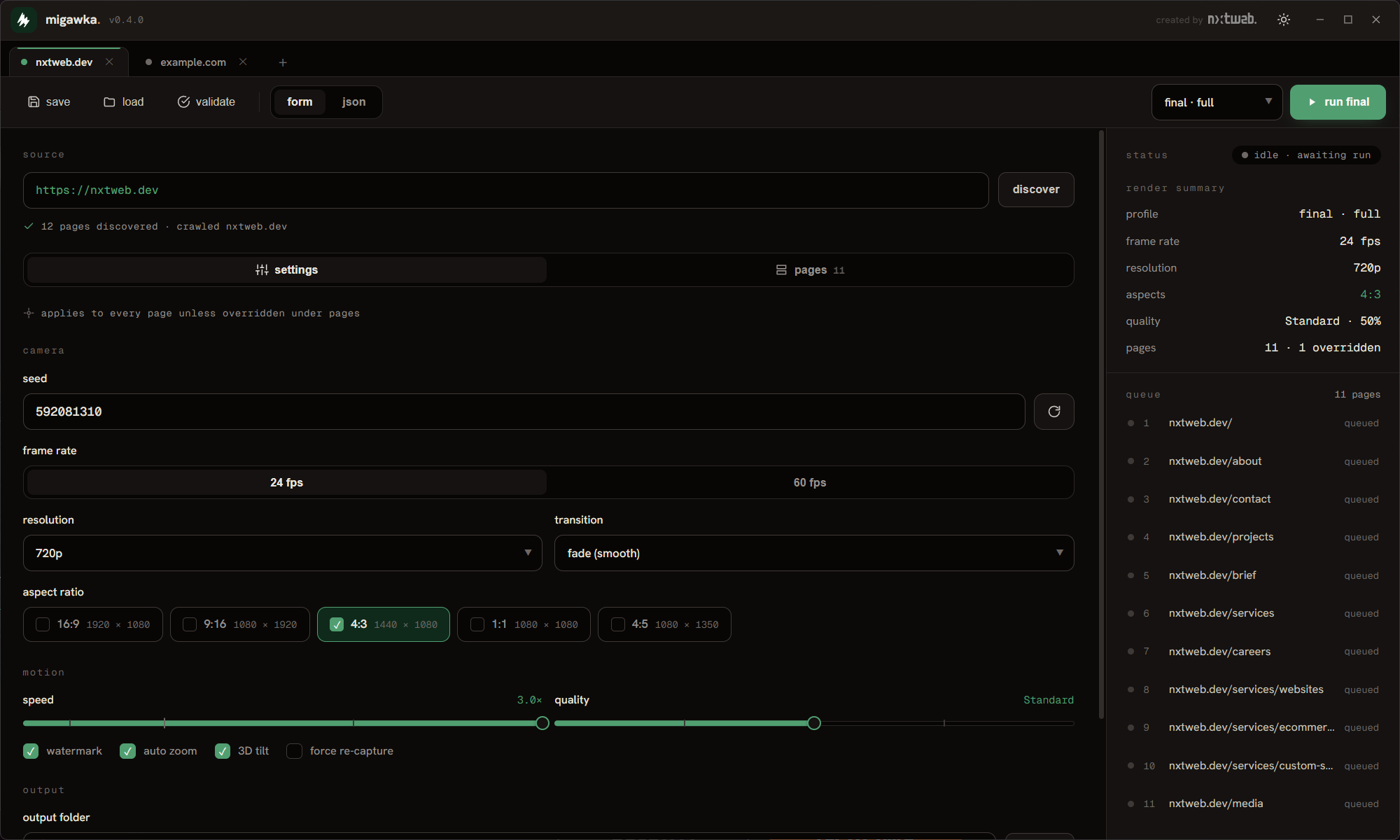Click green status dot on nxtweb.dev tab

click(24, 62)
